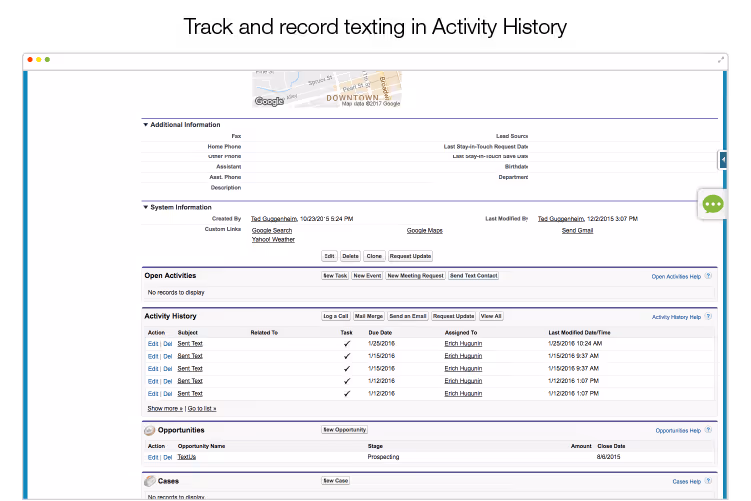The image size is (751, 501).
Task: Open Erich Hugunin link in the 1/25/2016 row
Action: click(463, 344)
